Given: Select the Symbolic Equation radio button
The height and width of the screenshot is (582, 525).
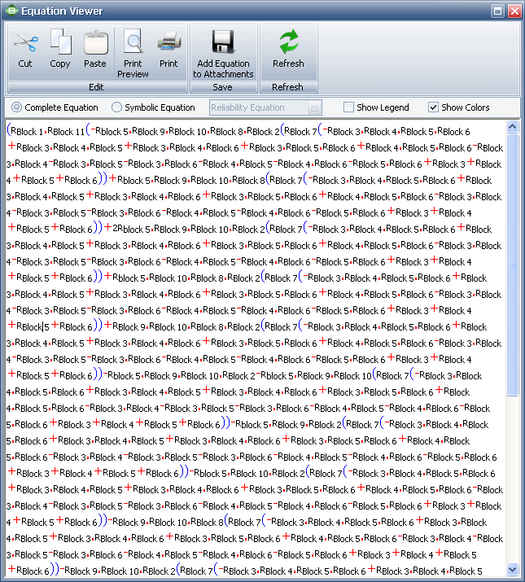Looking at the screenshot, I should tap(117, 107).
